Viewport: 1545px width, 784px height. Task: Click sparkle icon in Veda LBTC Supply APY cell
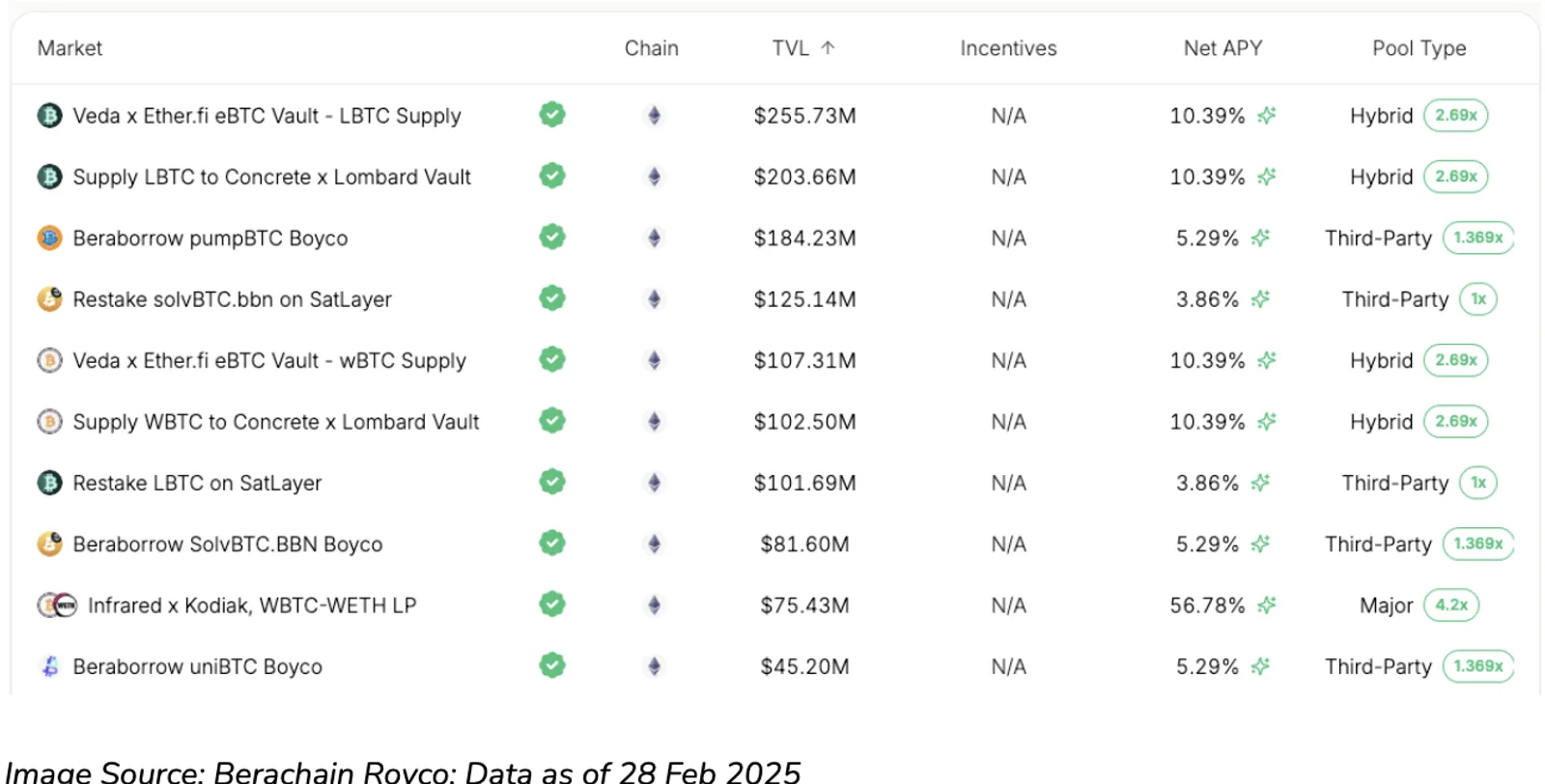point(1267,116)
